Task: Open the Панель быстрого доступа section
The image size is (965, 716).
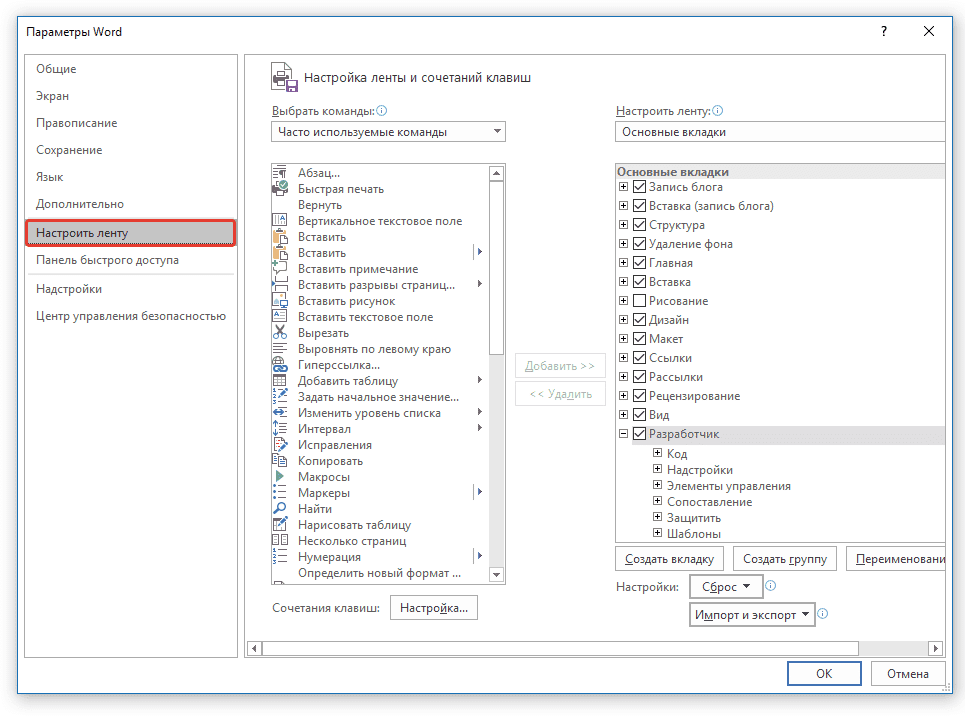Action: pyautogui.click(x=107, y=260)
